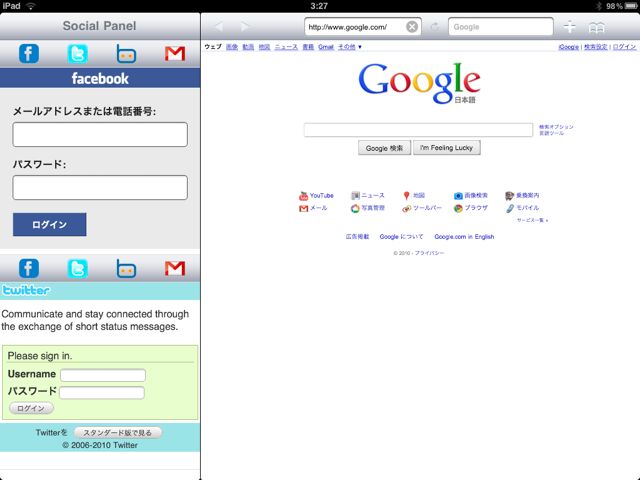The height and width of the screenshot is (480, 640).
Task: Open 動画 link in Google top bar
Action: [248, 47]
